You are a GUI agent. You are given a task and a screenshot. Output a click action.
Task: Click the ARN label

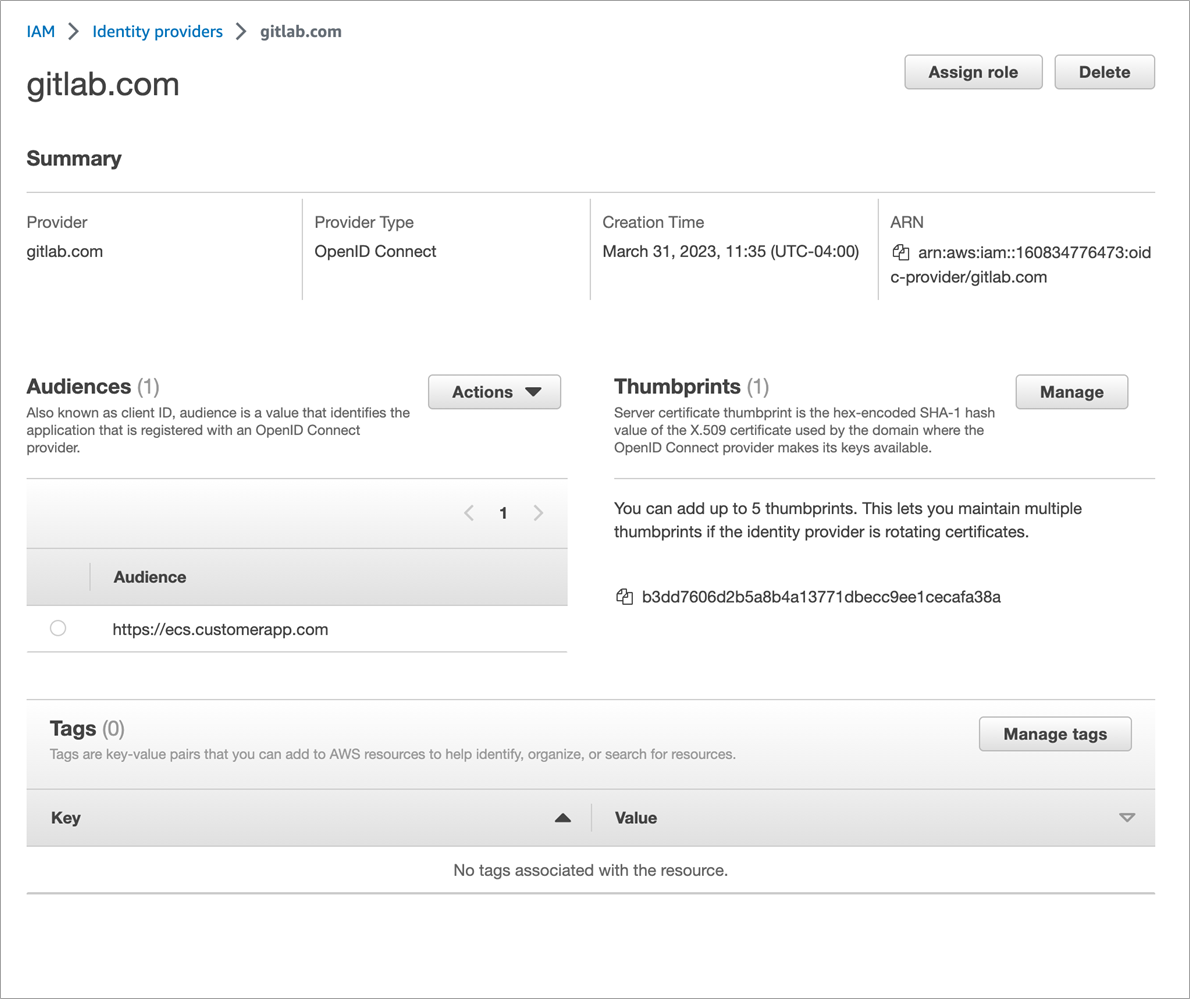click(907, 222)
